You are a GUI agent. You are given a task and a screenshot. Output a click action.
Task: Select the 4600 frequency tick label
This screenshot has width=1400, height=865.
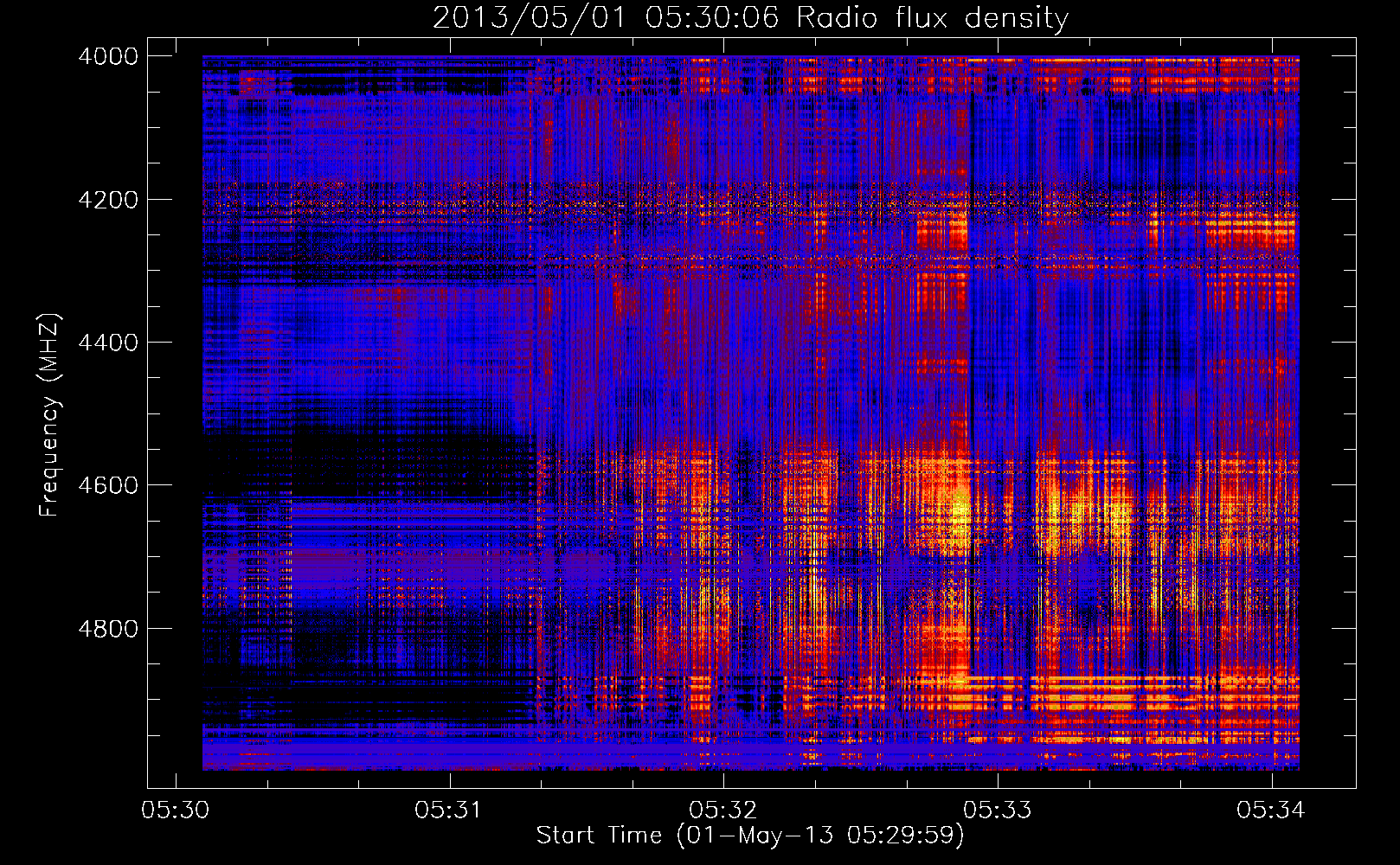108,485
